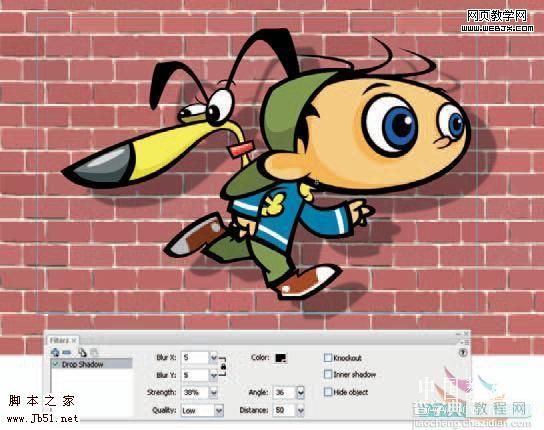544x430 pixels.
Task: Close the Filters tab with its X
Action: click(74, 340)
